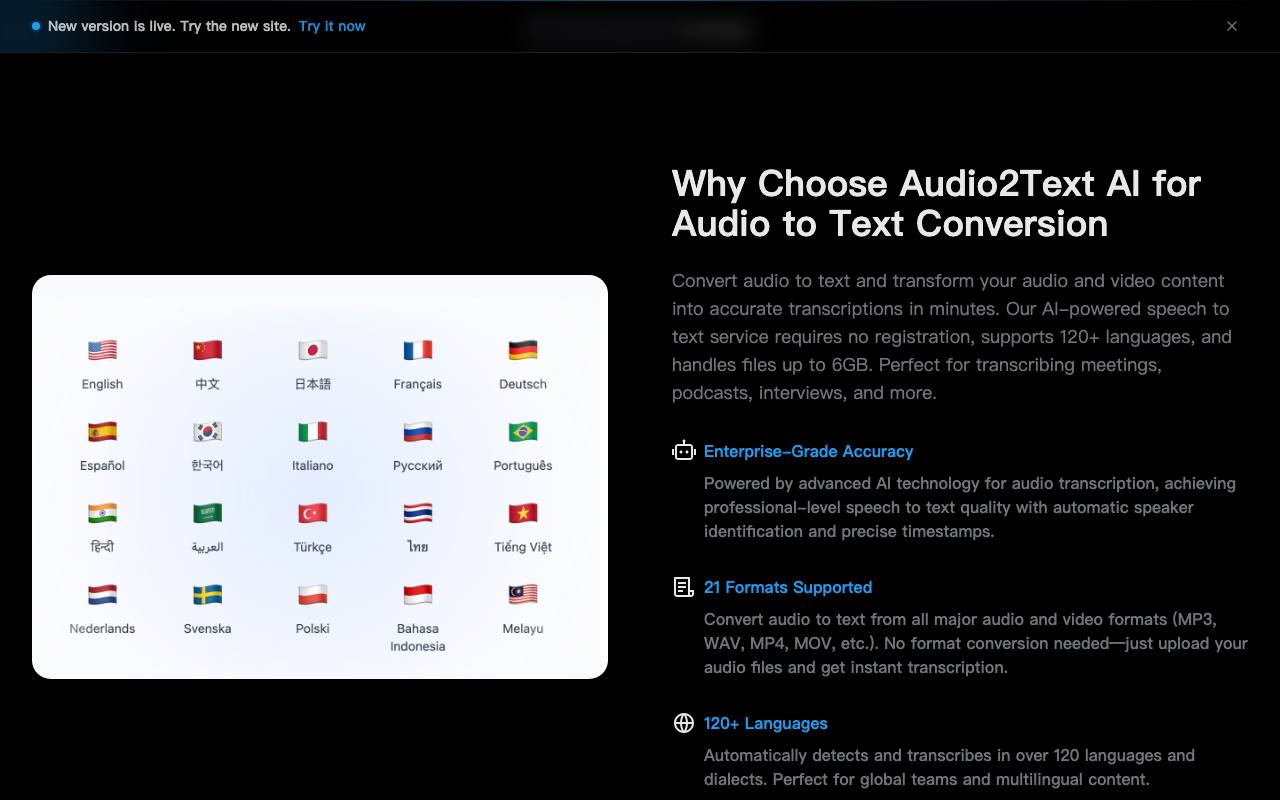Click the Turkey flag icon
Viewport: 1280px width, 800px height.
click(x=313, y=513)
